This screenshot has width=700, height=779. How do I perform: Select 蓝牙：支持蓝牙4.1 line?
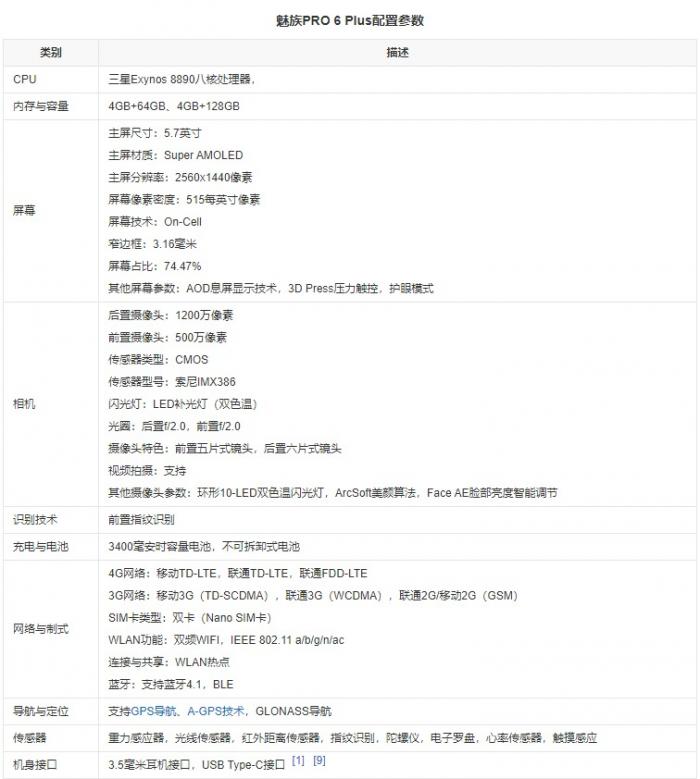click(171, 685)
